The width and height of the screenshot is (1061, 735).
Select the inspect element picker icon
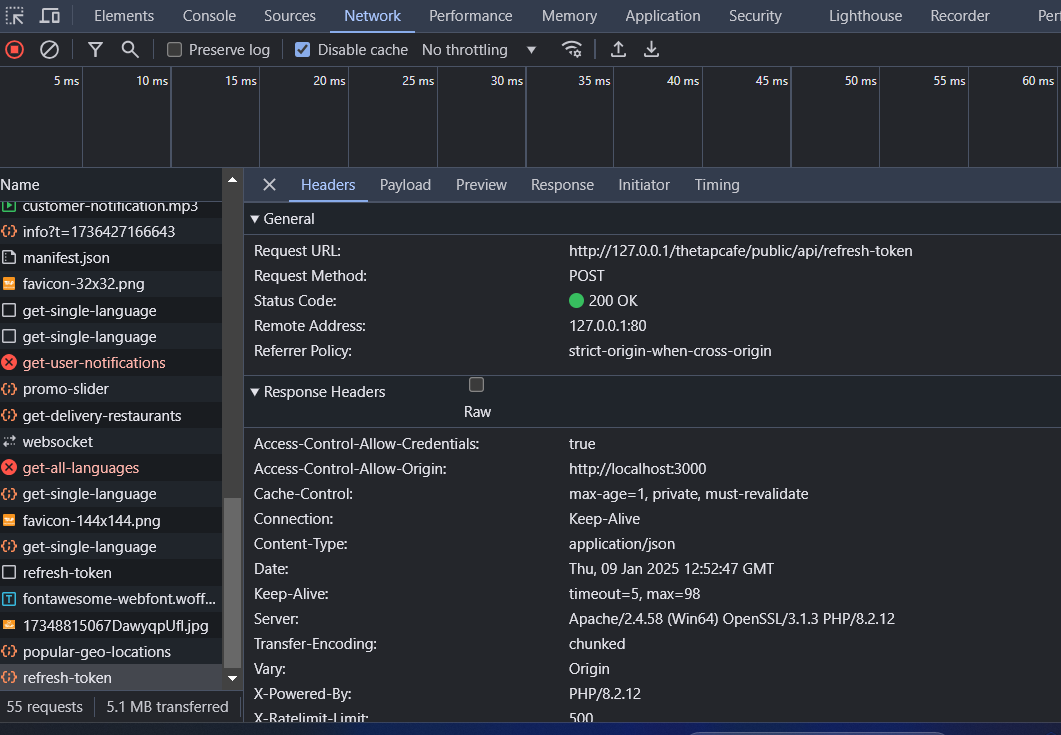coord(15,16)
